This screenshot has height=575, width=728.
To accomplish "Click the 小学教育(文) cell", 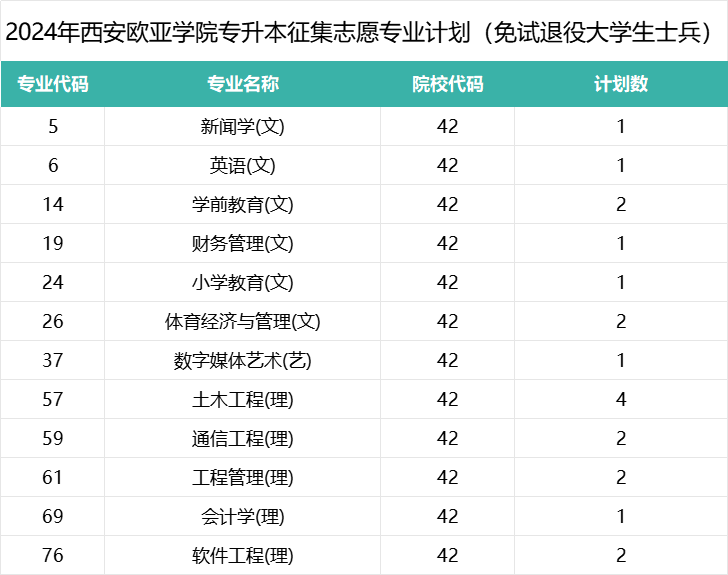I will coord(243,282).
